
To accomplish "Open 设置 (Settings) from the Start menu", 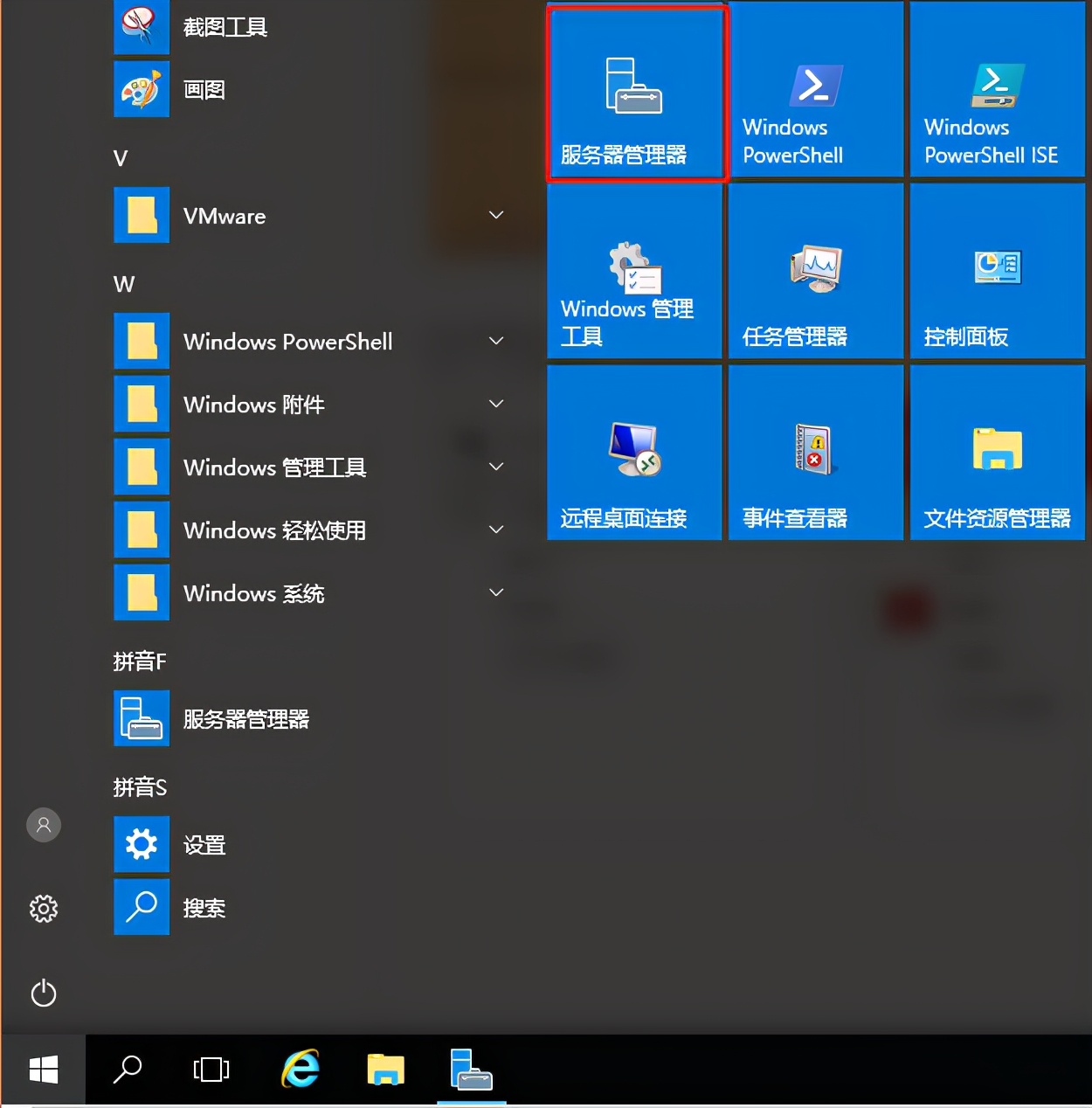I will tap(204, 844).
